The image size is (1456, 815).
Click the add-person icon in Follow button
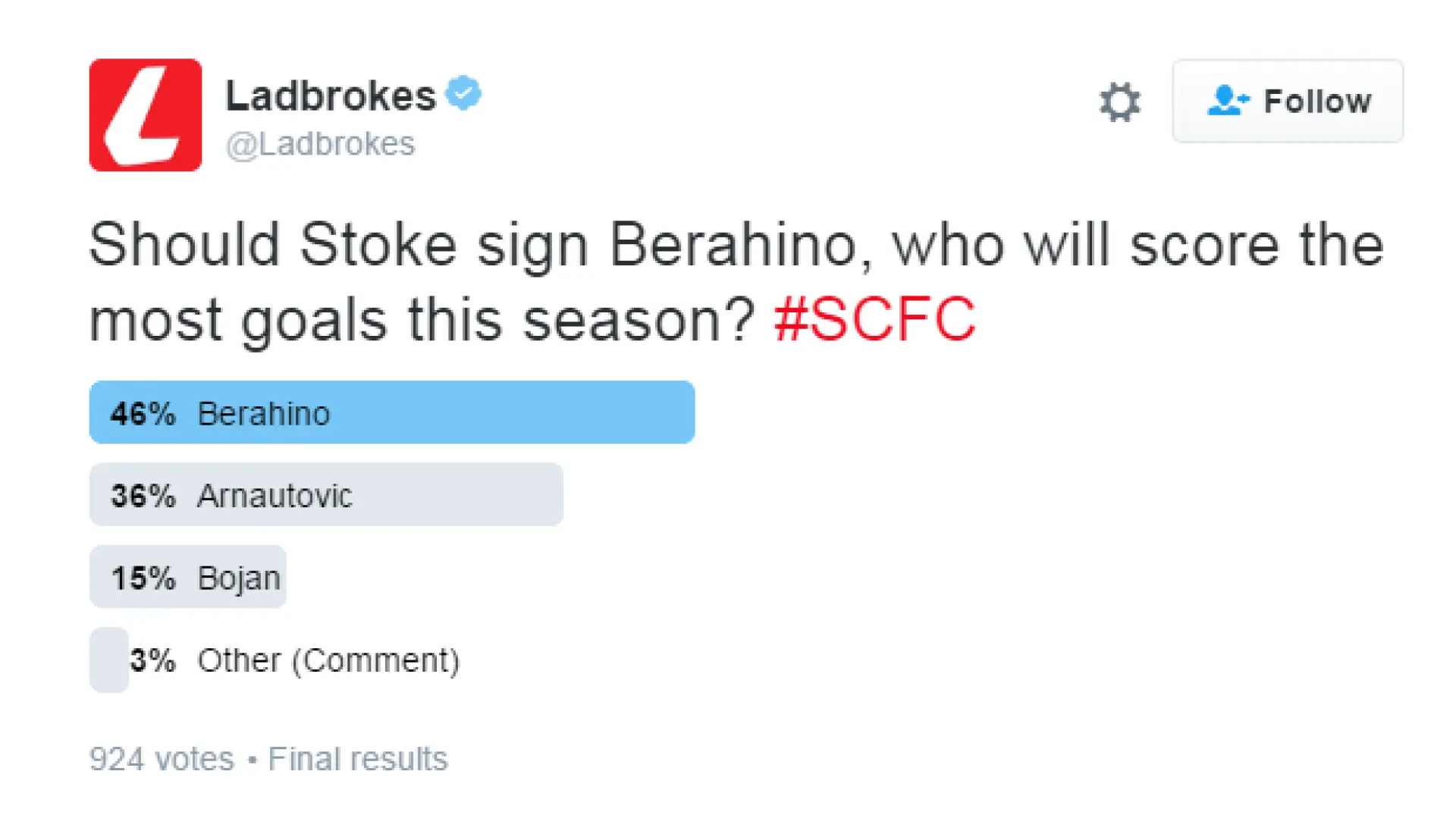(x=1228, y=100)
